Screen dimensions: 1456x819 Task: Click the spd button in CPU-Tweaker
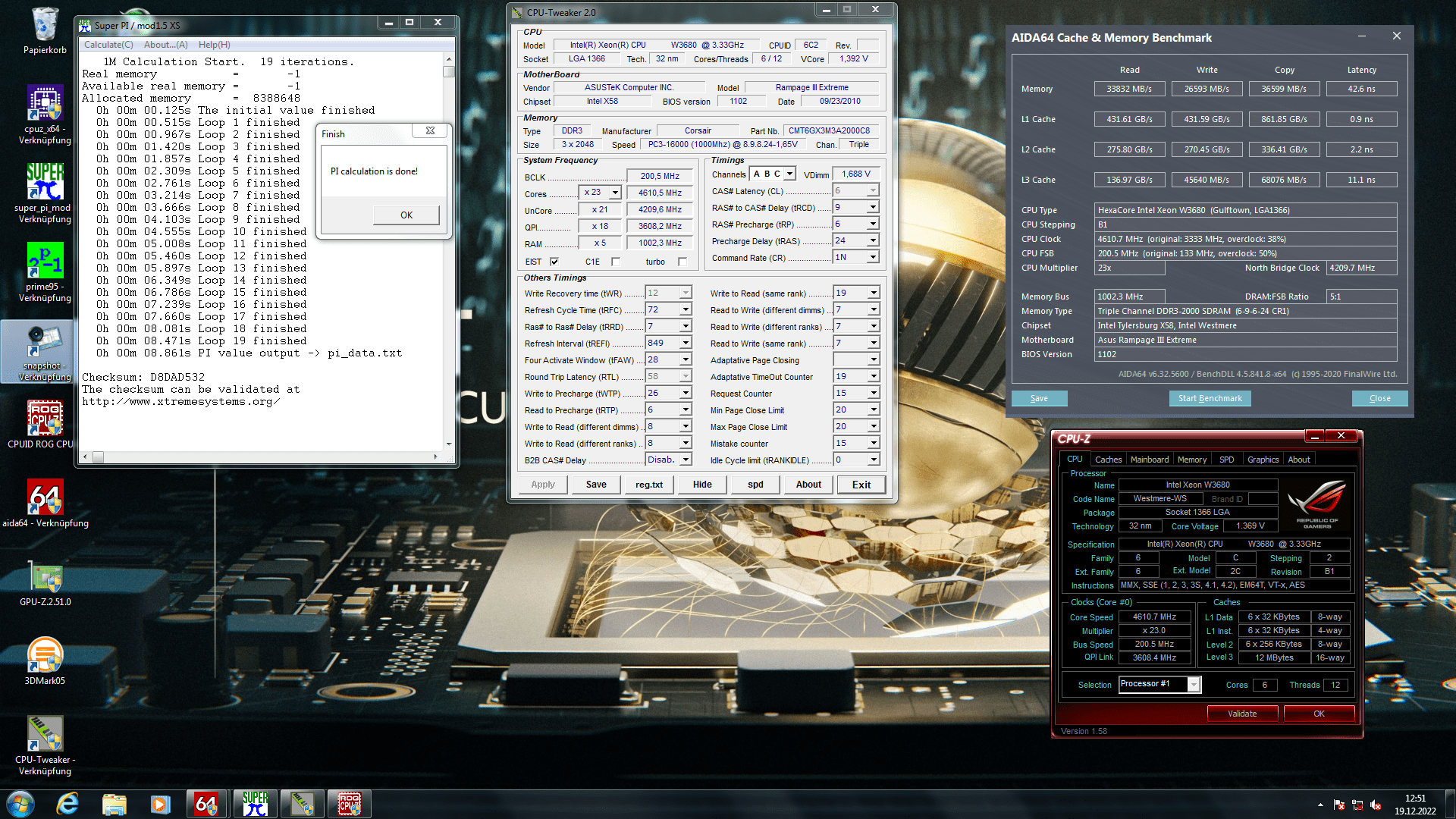pos(755,485)
